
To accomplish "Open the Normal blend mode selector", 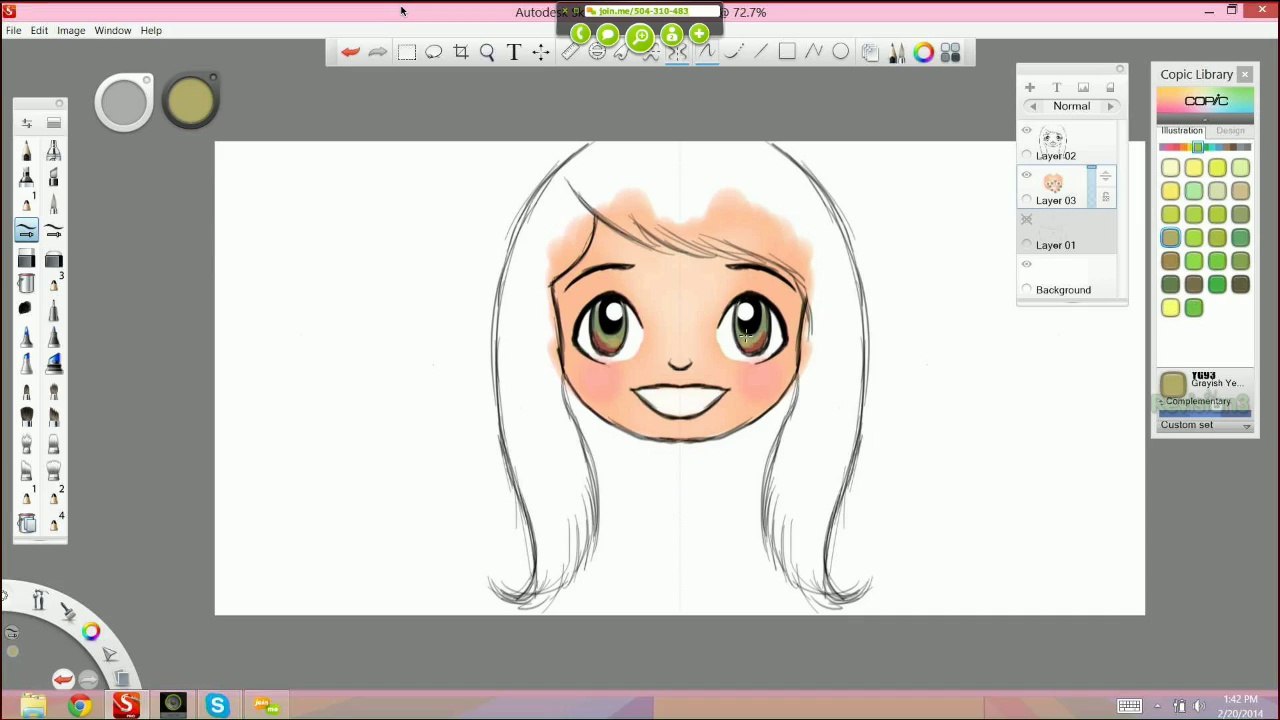I will tap(1071, 106).
